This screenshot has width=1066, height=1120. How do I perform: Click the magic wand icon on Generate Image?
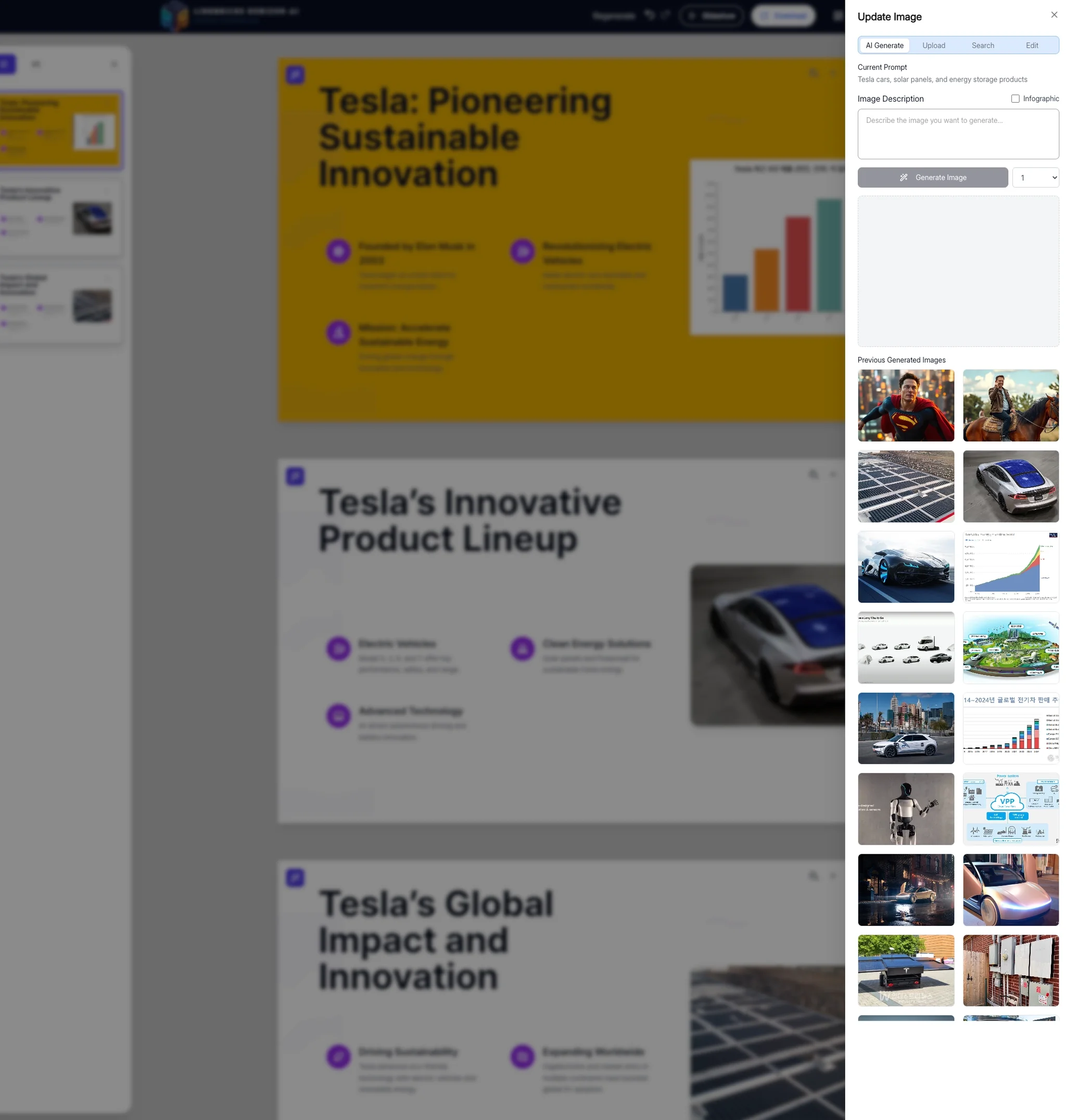click(903, 178)
